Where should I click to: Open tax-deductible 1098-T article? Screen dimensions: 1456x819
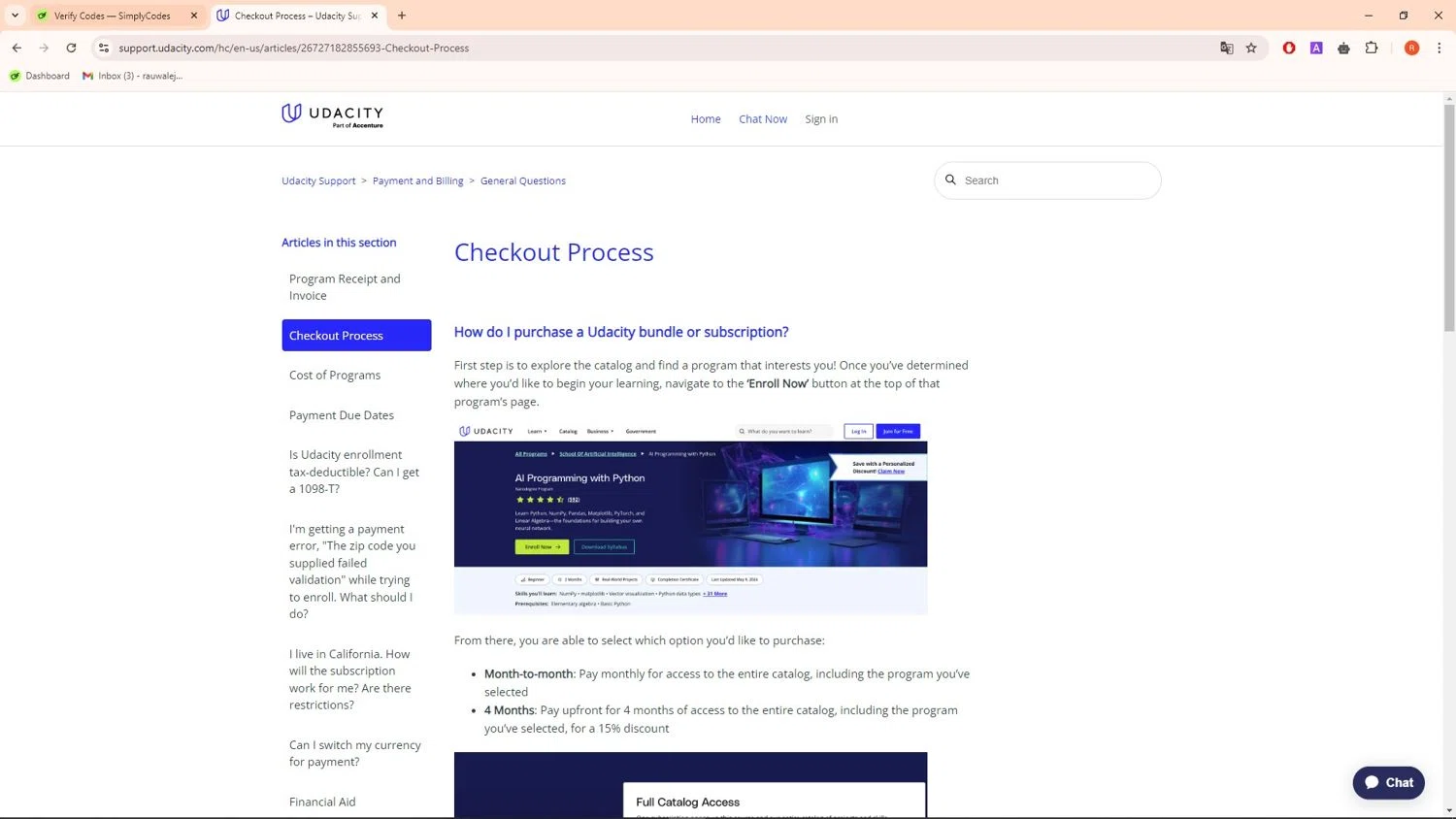pyautogui.click(x=356, y=472)
